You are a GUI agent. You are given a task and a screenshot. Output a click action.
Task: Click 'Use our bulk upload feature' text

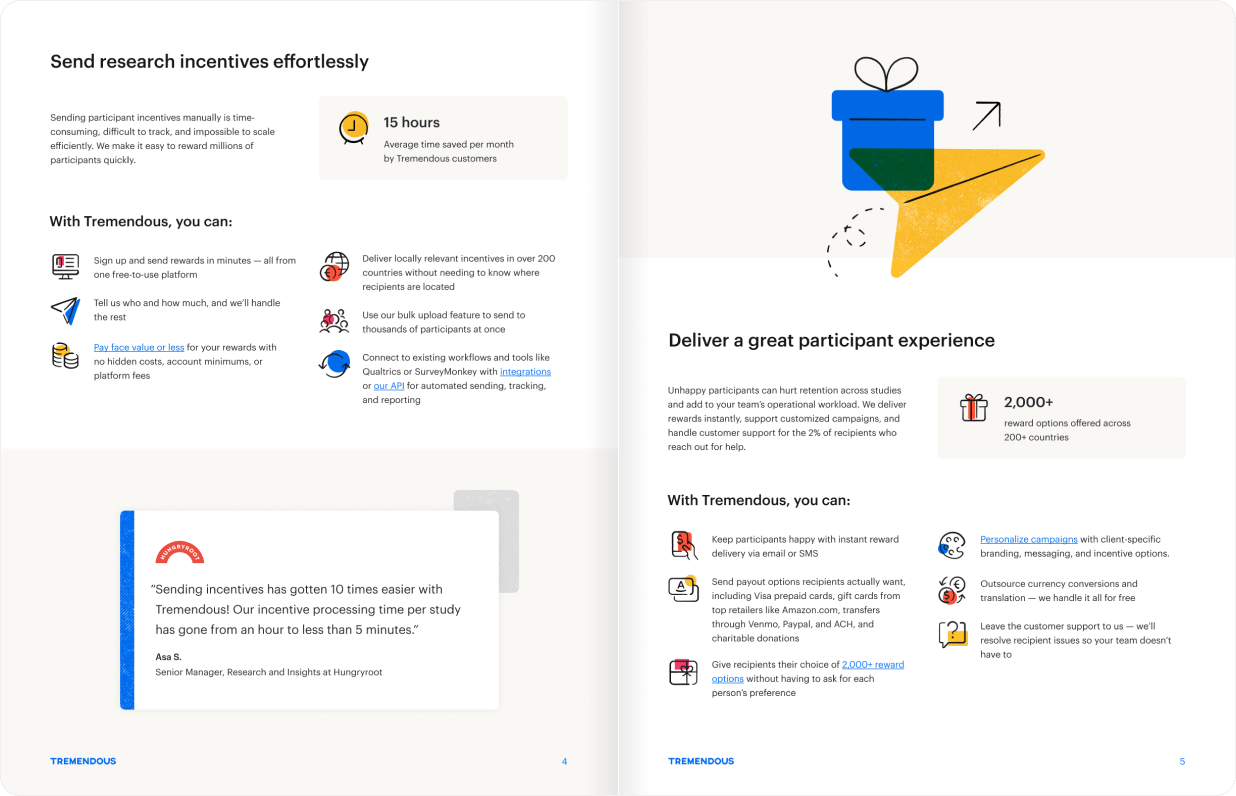(x=443, y=322)
